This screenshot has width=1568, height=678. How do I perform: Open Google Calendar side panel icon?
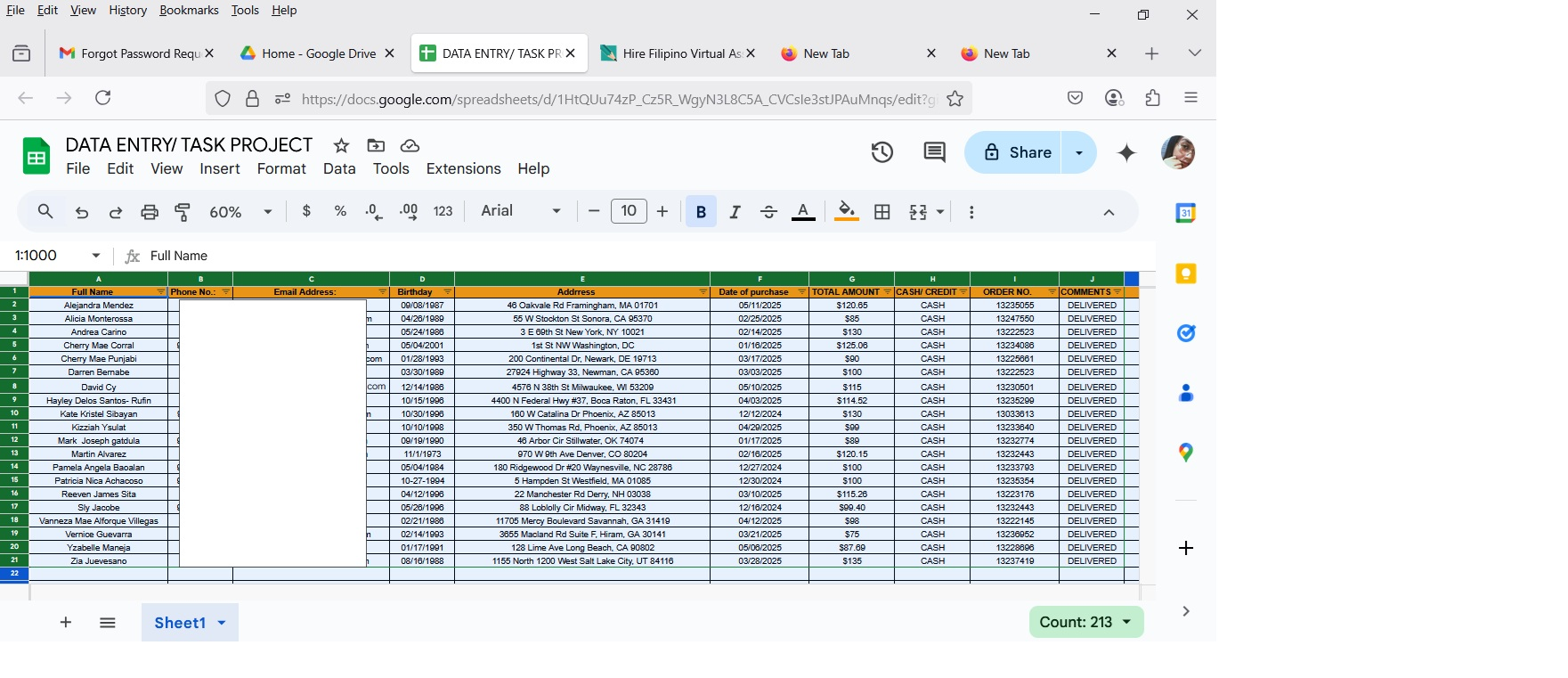[x=1185, y=214]
